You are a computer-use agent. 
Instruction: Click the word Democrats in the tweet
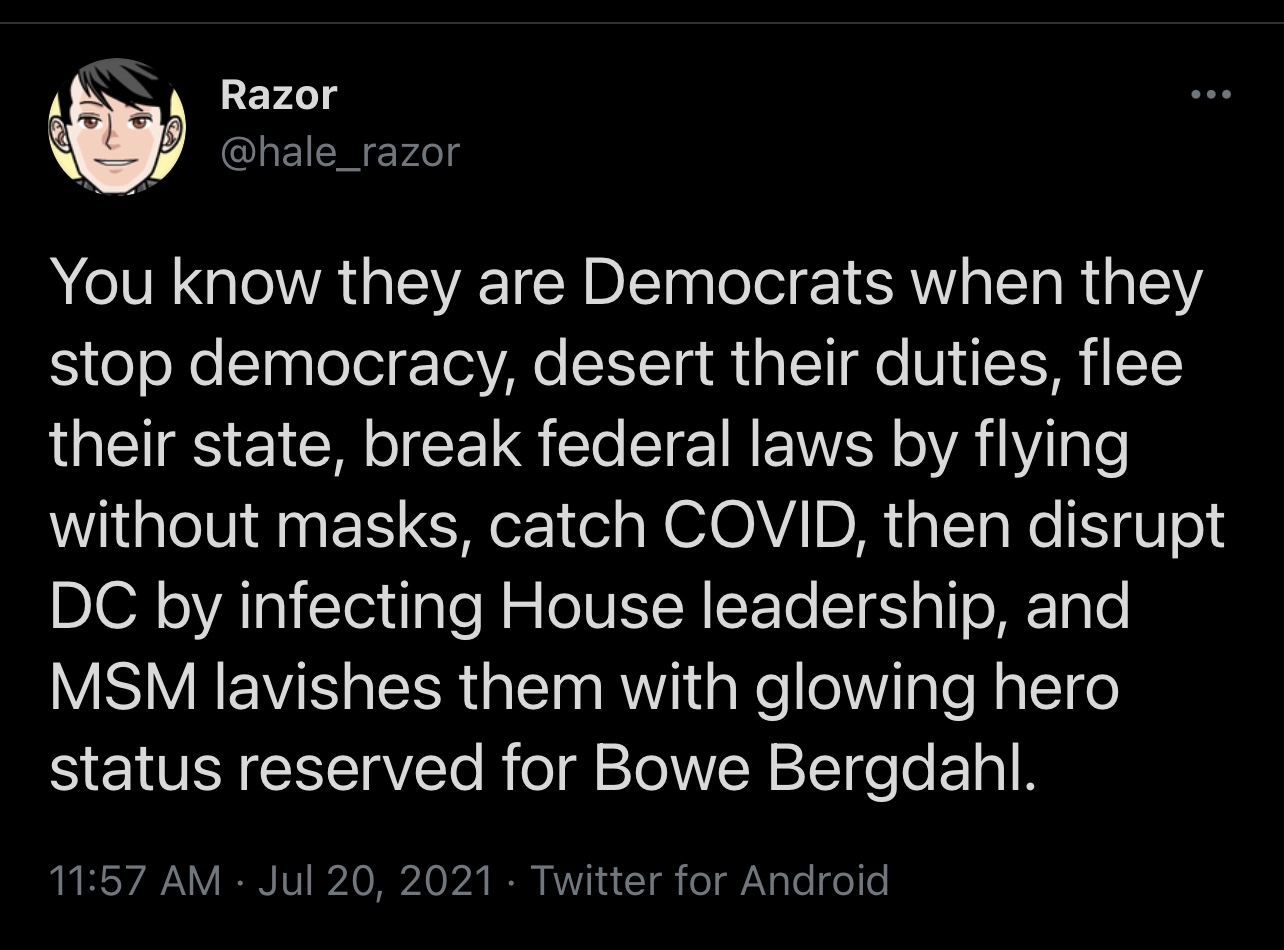[x=736, y=286]
